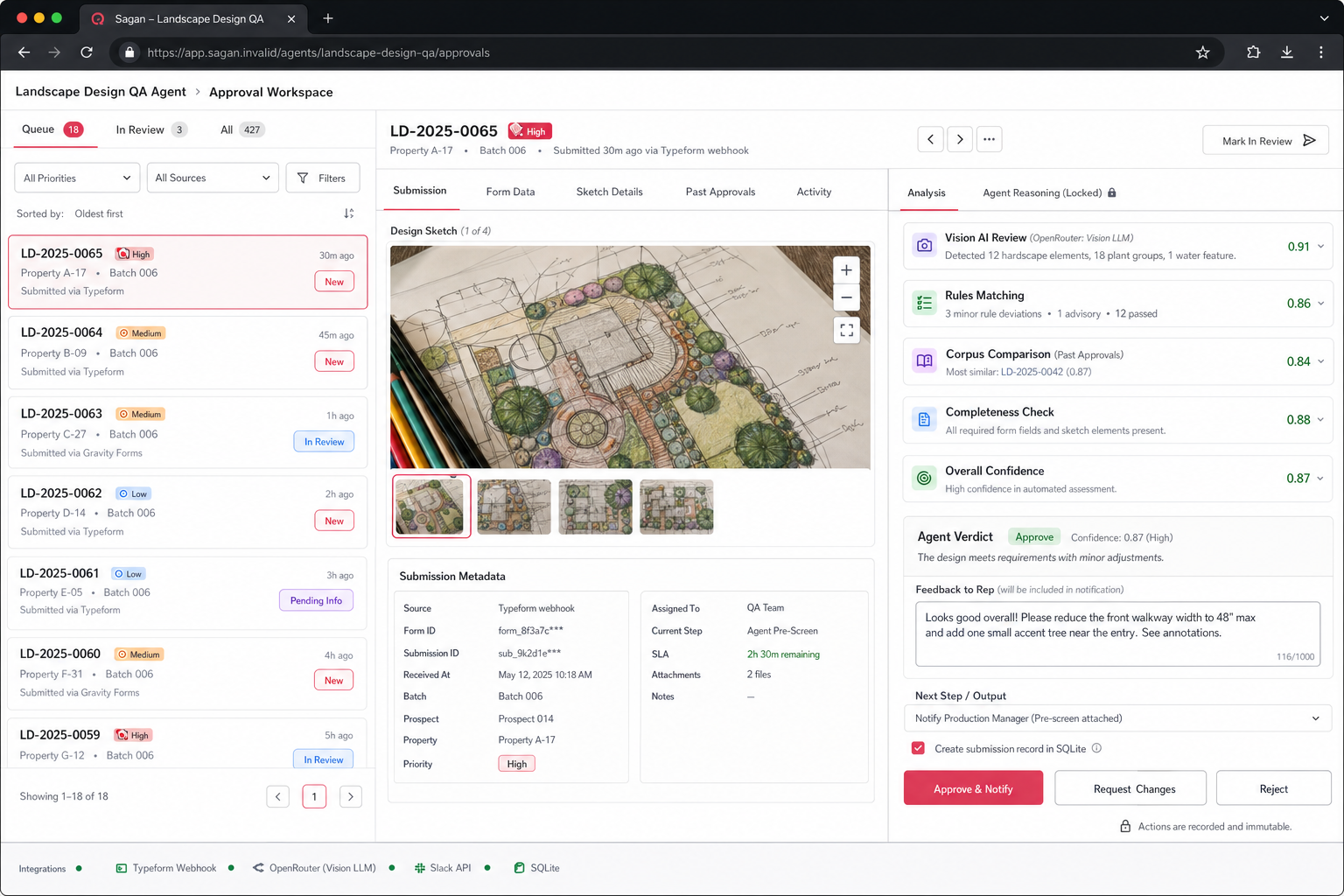Image resolution: width=1344 pixels, height=896 pixels.
Task: Click the info icon beside SQLite record
Action: click(x=1096, y=748)
